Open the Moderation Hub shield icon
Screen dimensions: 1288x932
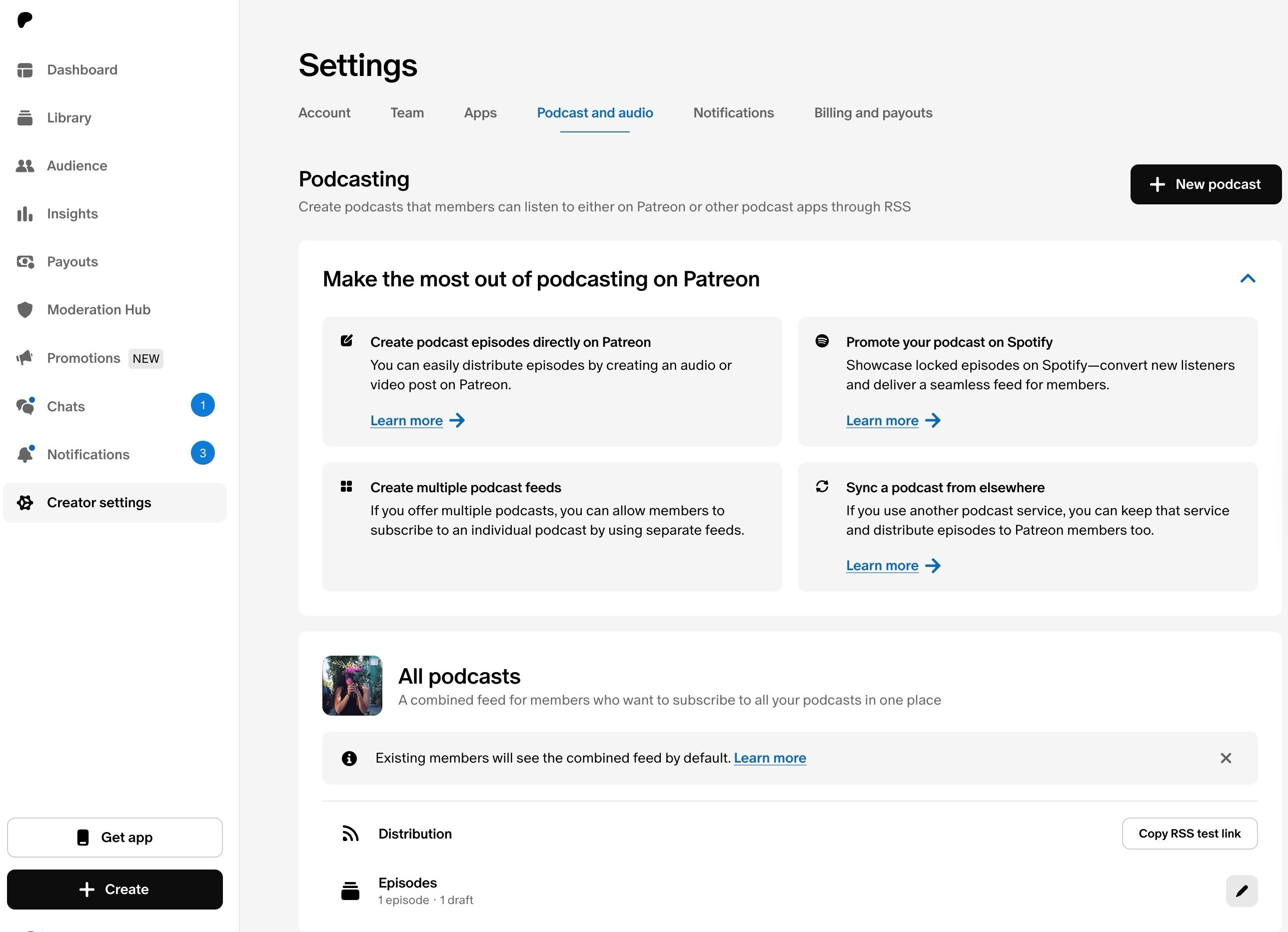25,310
